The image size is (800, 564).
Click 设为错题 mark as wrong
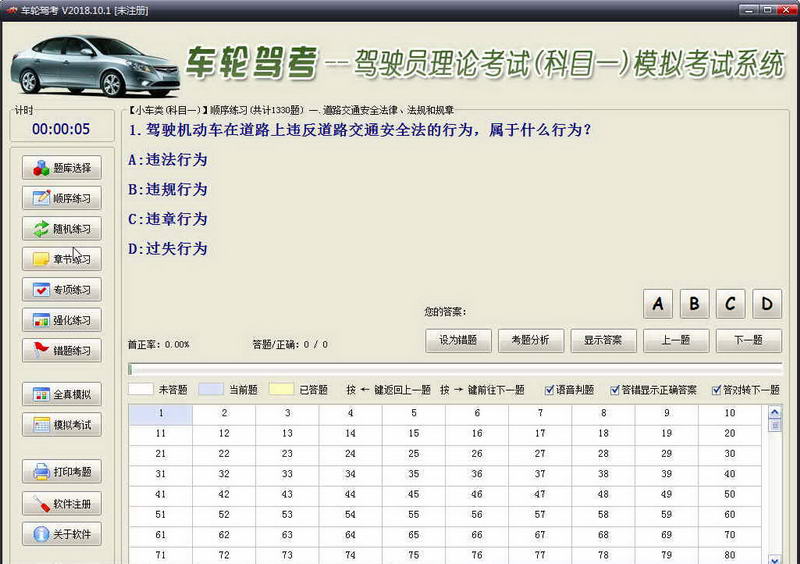pyautogui.click(x=458, y=340)
